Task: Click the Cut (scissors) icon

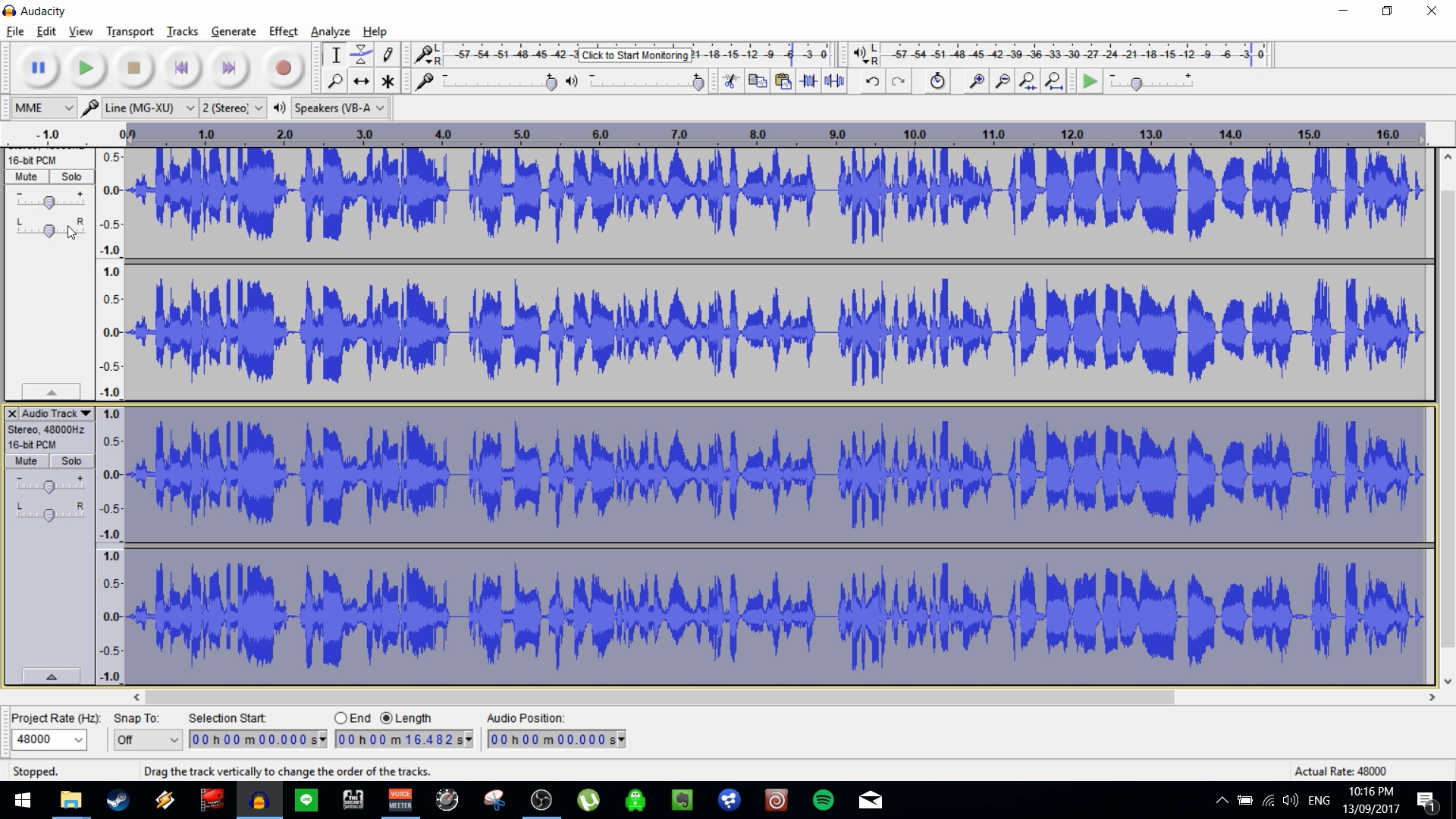Action: (x=731, y=81)
